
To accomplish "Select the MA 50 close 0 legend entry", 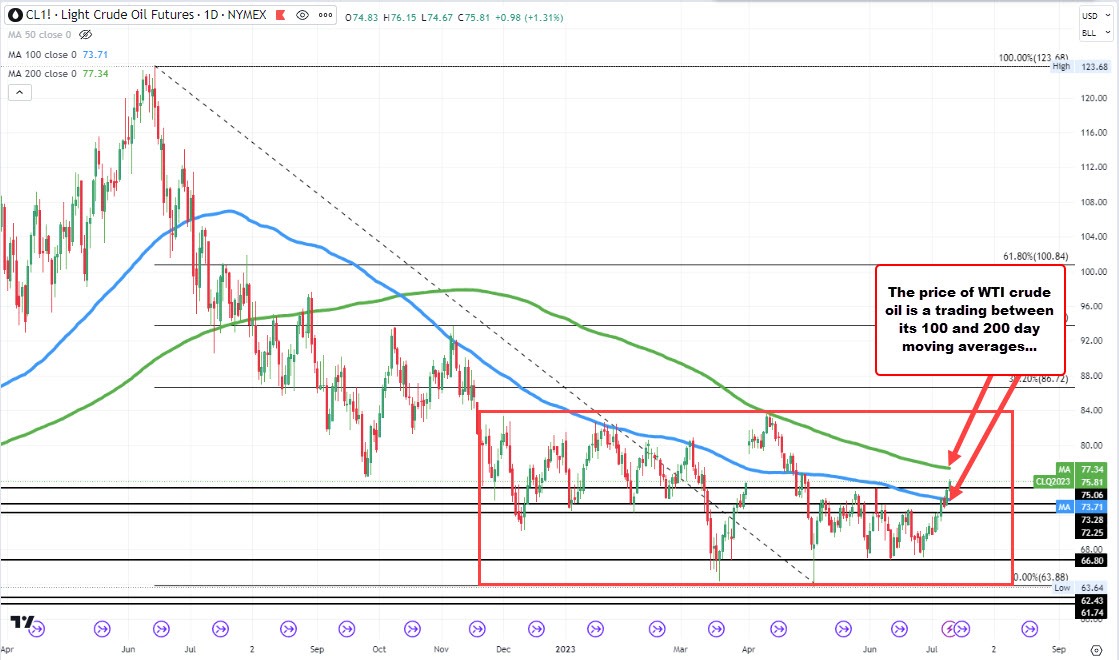I will [40, 34].
